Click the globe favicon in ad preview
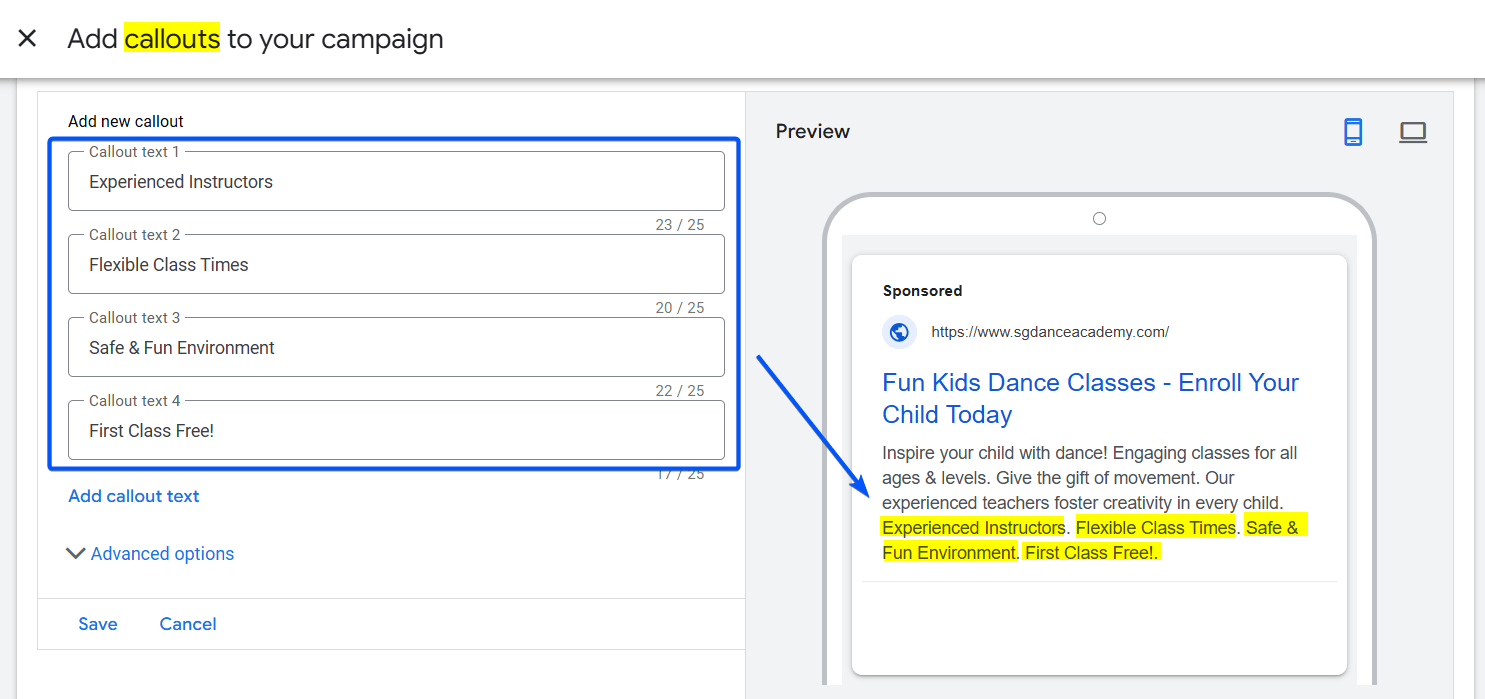1485x699 pixels. click(x=899, y=332)
